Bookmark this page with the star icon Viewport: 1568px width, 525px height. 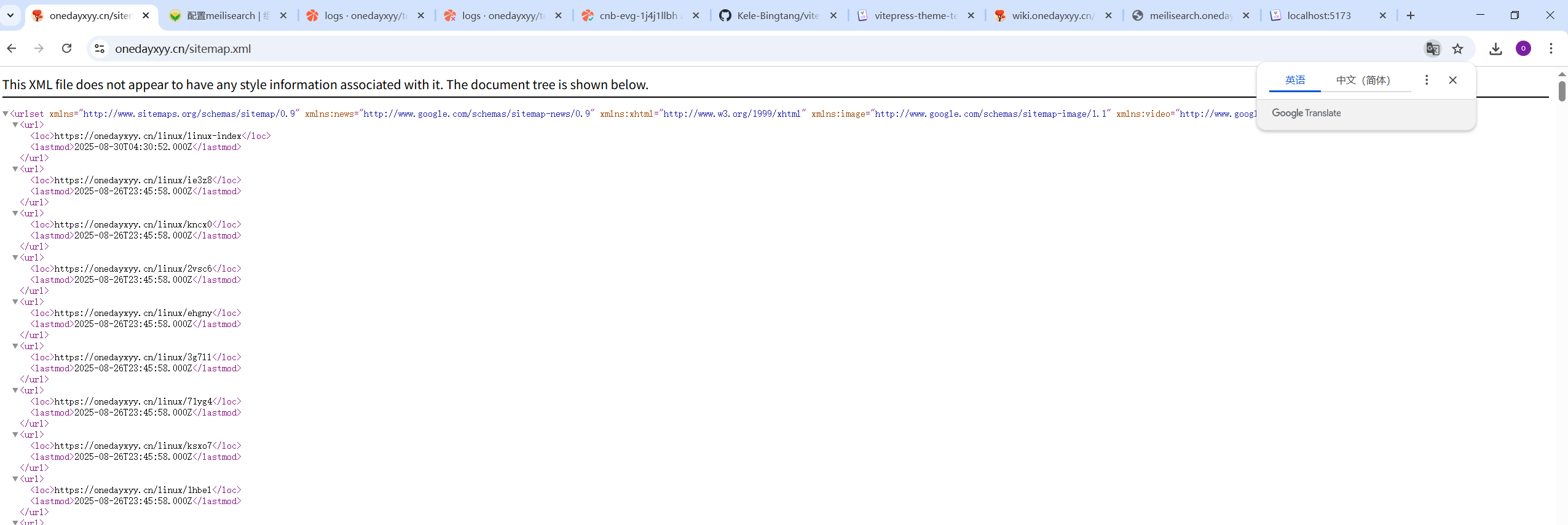1457,49
